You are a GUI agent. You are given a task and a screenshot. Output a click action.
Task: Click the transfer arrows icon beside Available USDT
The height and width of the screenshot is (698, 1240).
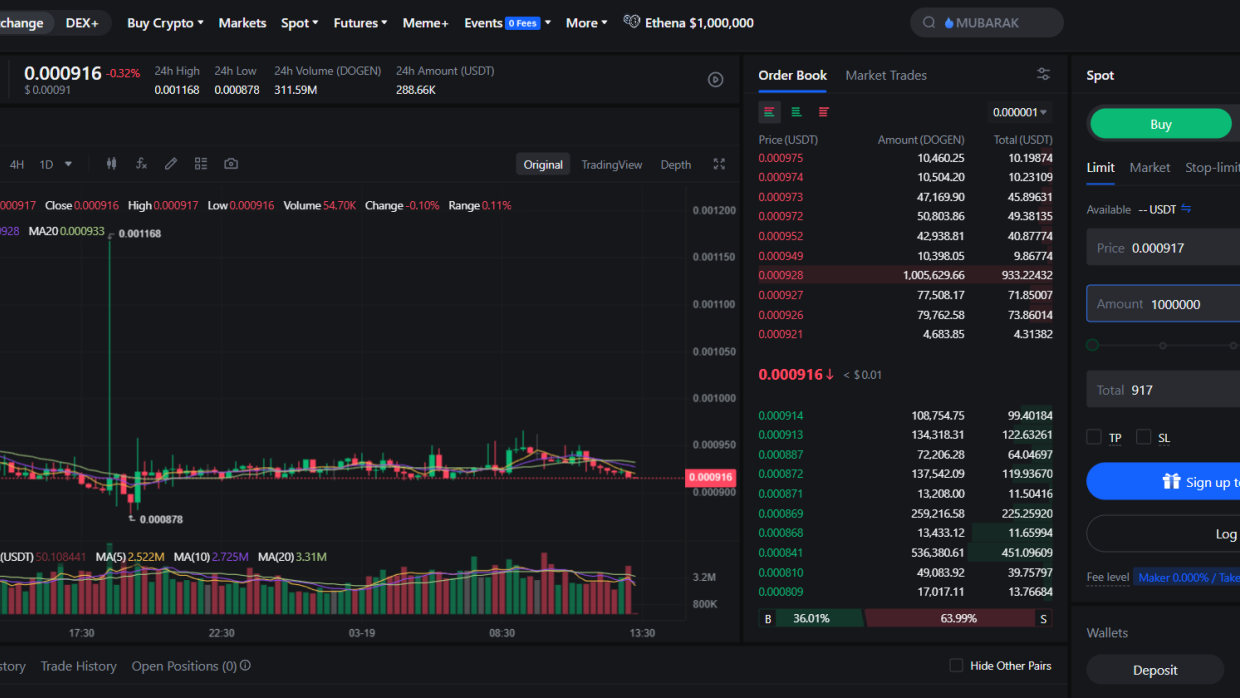(1186, 209)
